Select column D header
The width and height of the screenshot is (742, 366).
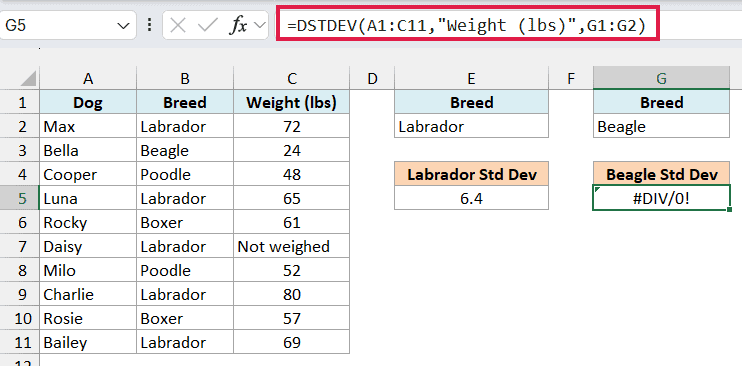(372, 79)
